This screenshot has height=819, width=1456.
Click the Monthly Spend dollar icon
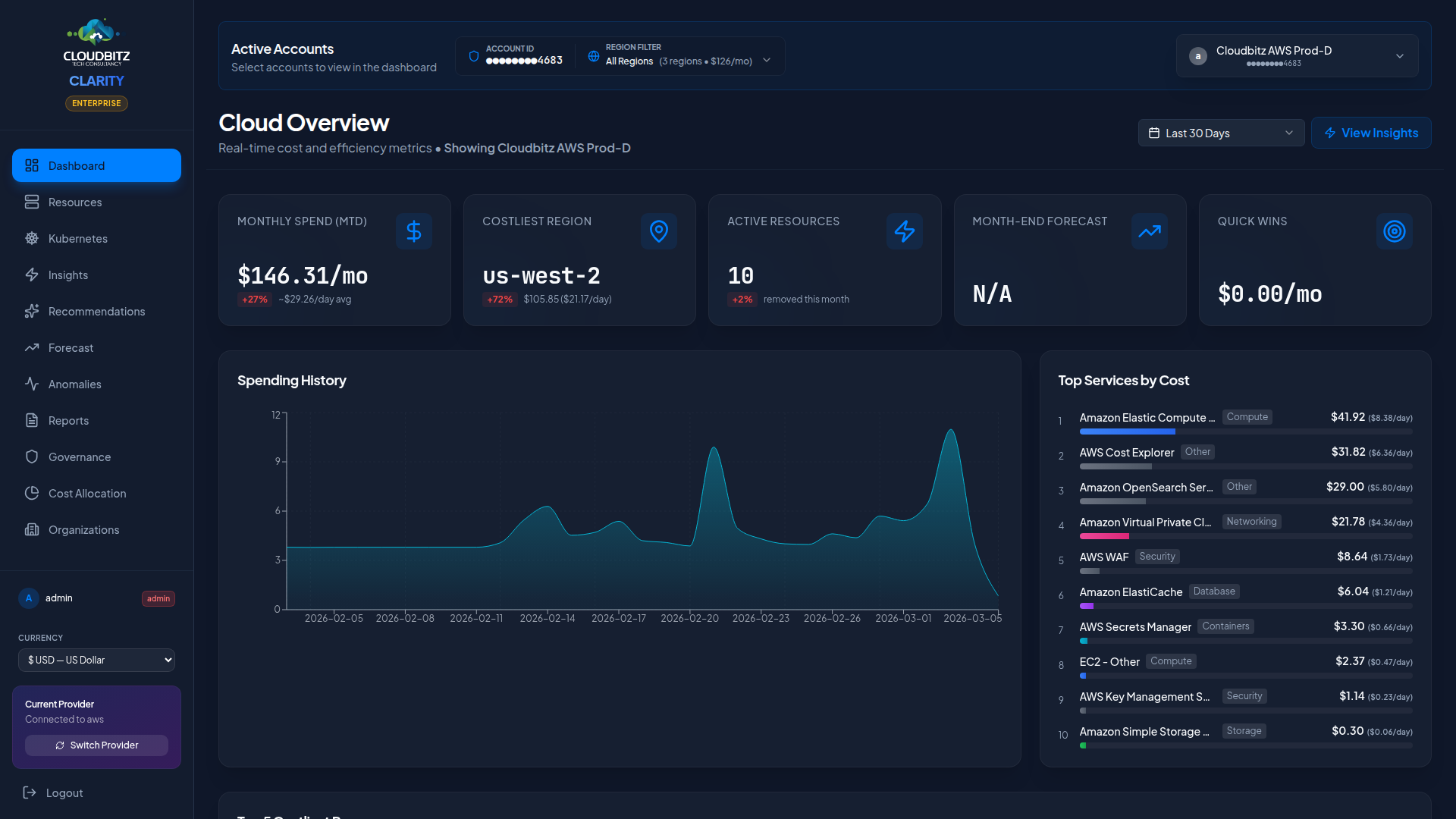click(x=413, y=231)
